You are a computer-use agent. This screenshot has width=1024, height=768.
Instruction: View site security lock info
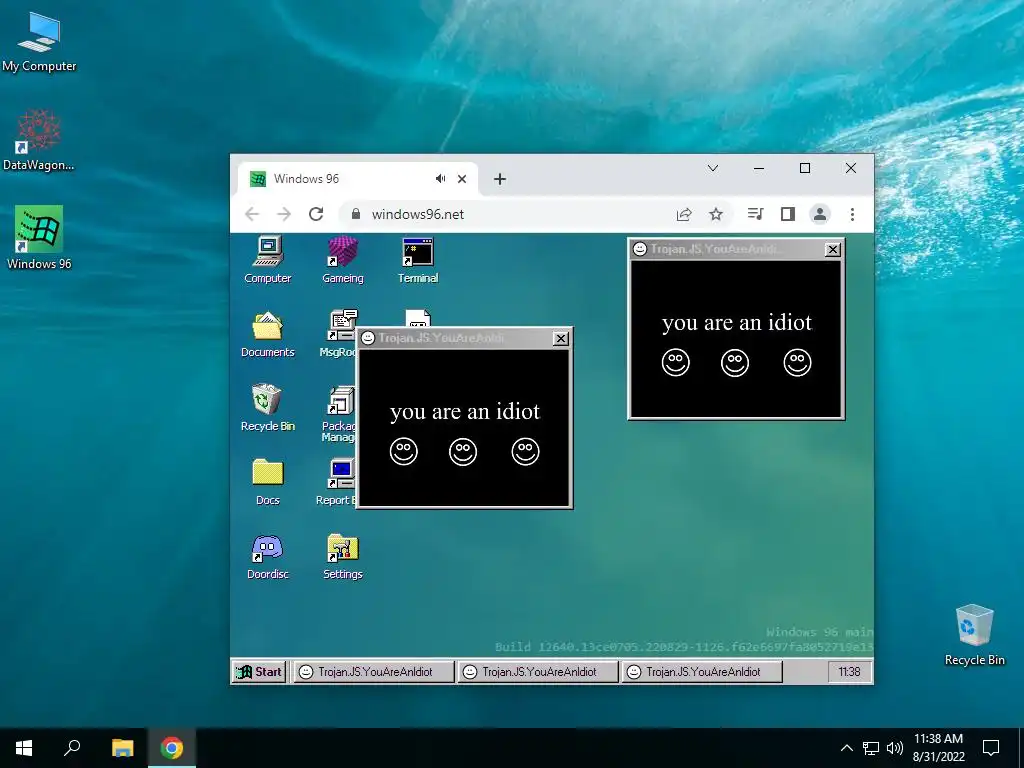(356, 214)
